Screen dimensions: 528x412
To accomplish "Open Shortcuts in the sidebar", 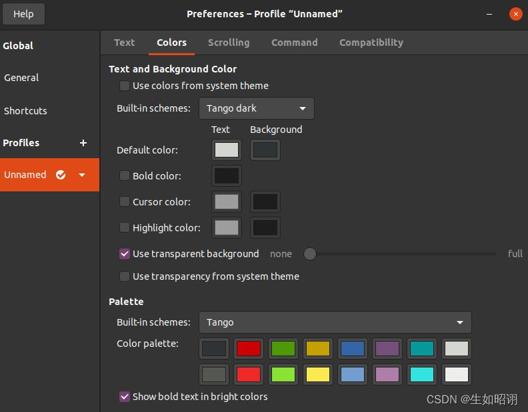I will [x=25, y=111].
